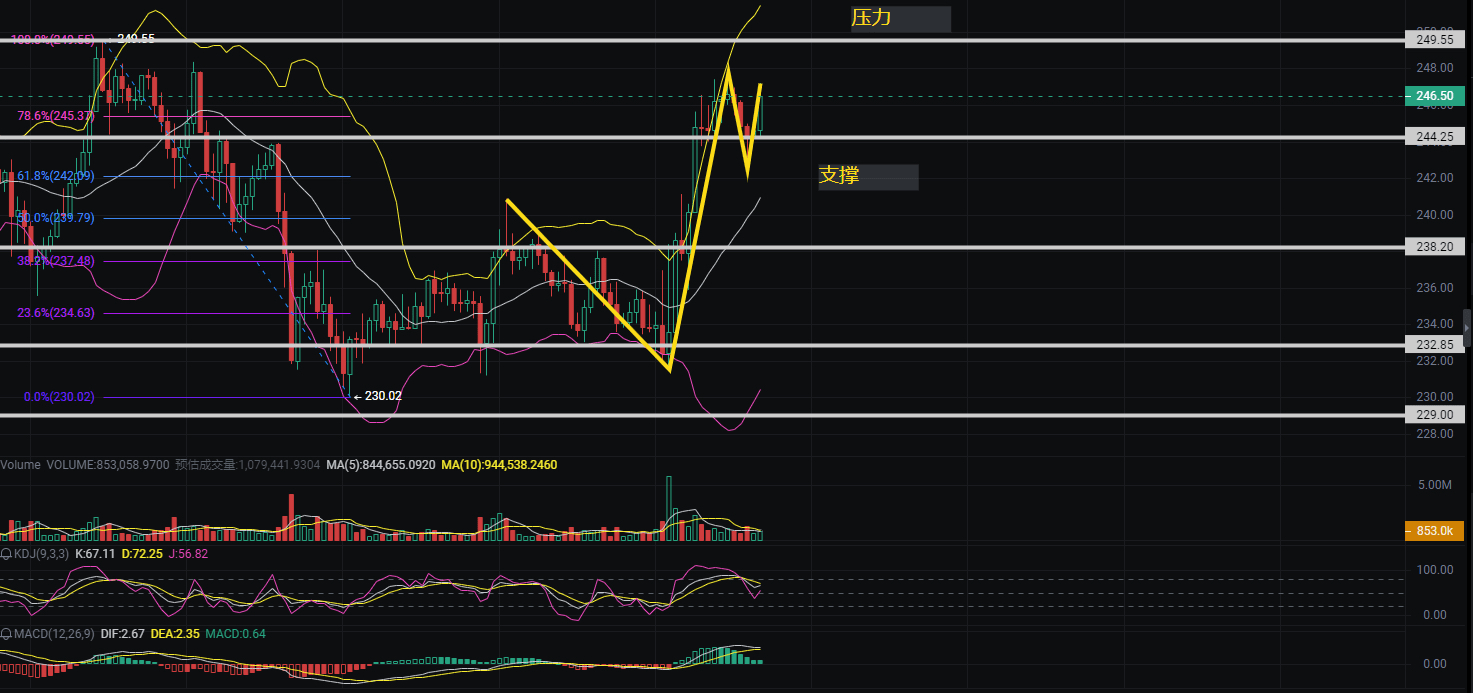
Task: Expand the right side panel arrow handle
Action: pyautogui.click(x=1467, y=328)
